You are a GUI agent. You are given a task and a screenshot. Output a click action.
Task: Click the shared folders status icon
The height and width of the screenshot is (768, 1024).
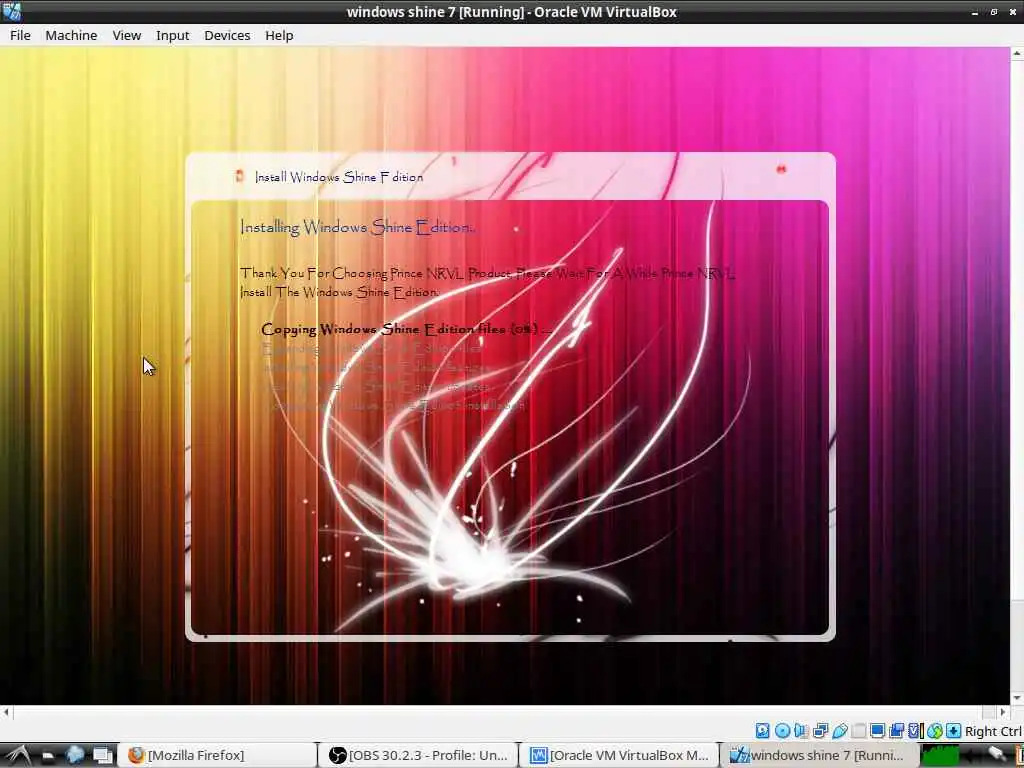tap(859, 731)
